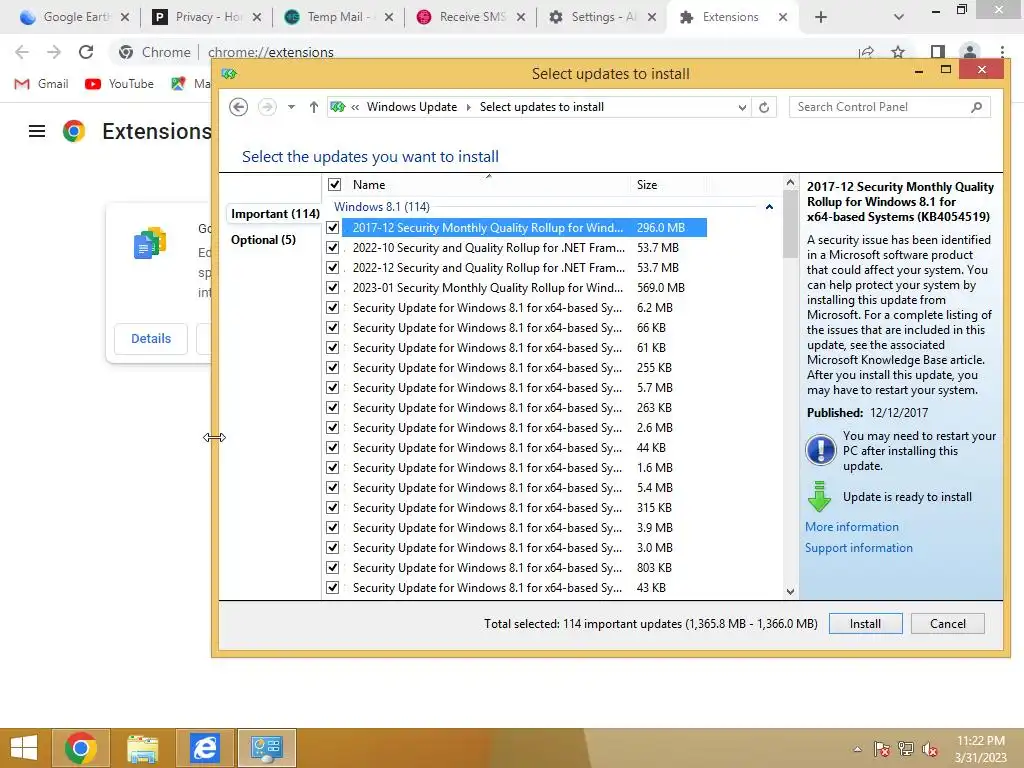Close the Privacy tab

(x=257, y=17)
